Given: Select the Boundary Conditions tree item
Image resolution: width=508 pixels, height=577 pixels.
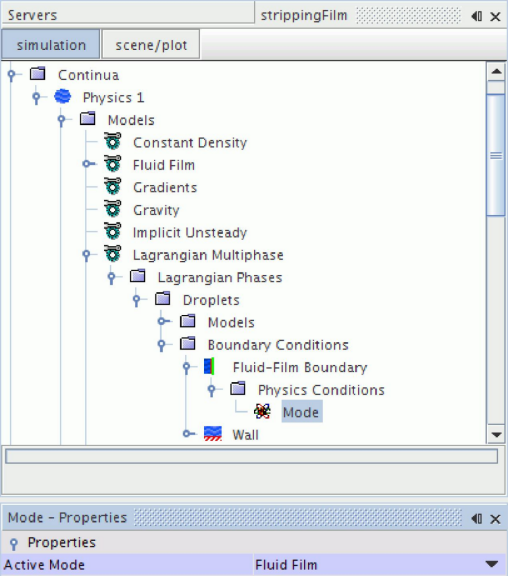Looking at the screenshot, I should [x=278, y=345].
